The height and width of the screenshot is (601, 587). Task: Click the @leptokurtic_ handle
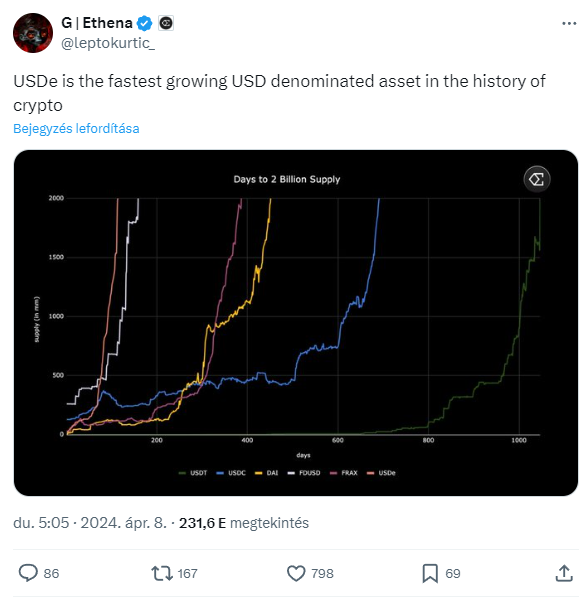pos(108,43)
